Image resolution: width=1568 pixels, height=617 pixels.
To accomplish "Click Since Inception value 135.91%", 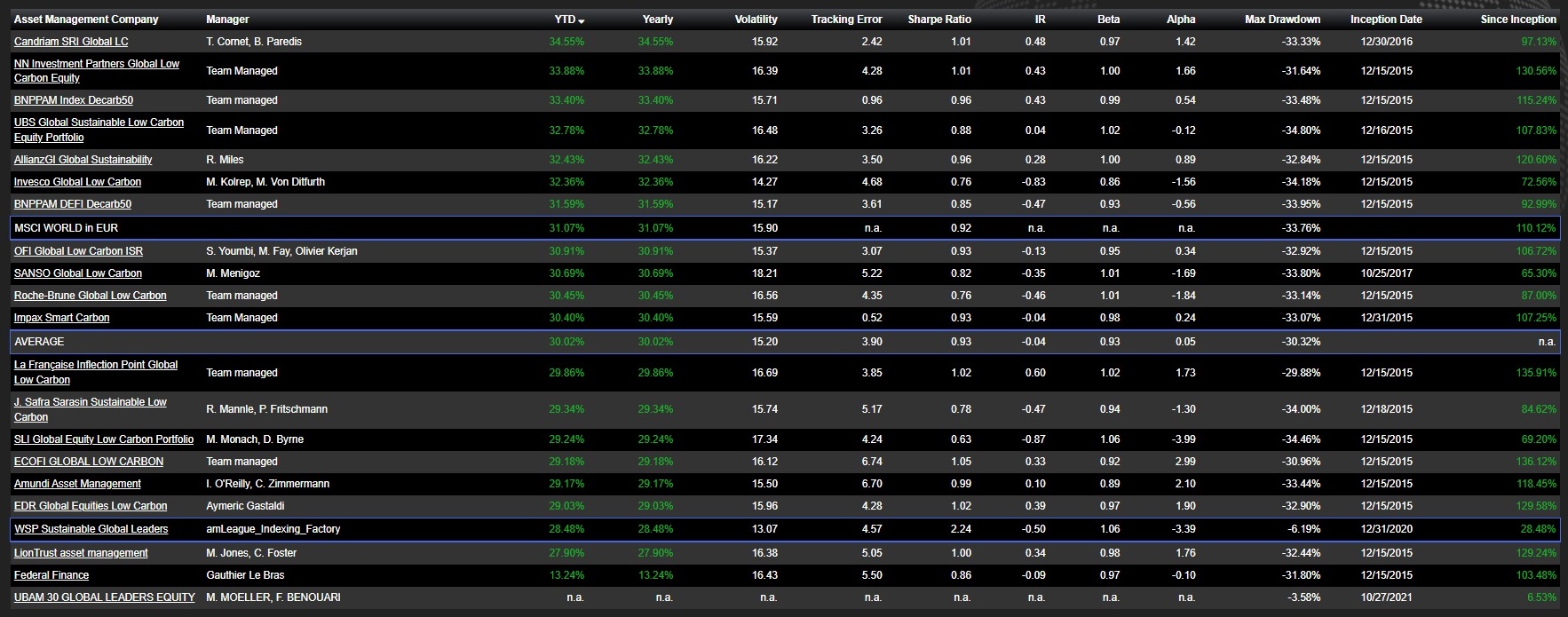I will 1537,373.
